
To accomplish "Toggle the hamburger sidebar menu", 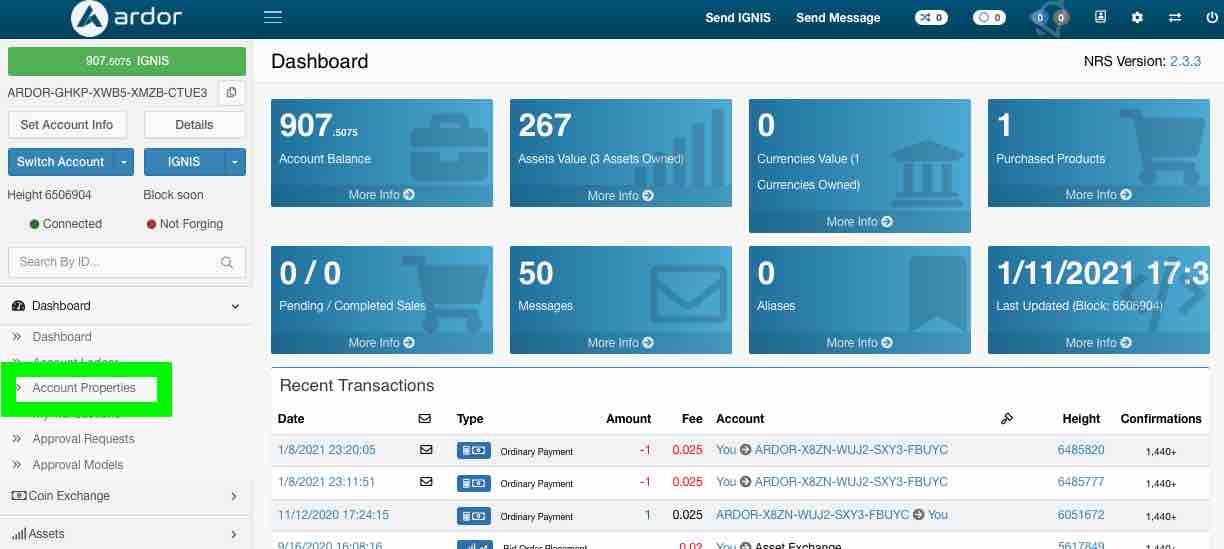I will [x=272, y=17].
